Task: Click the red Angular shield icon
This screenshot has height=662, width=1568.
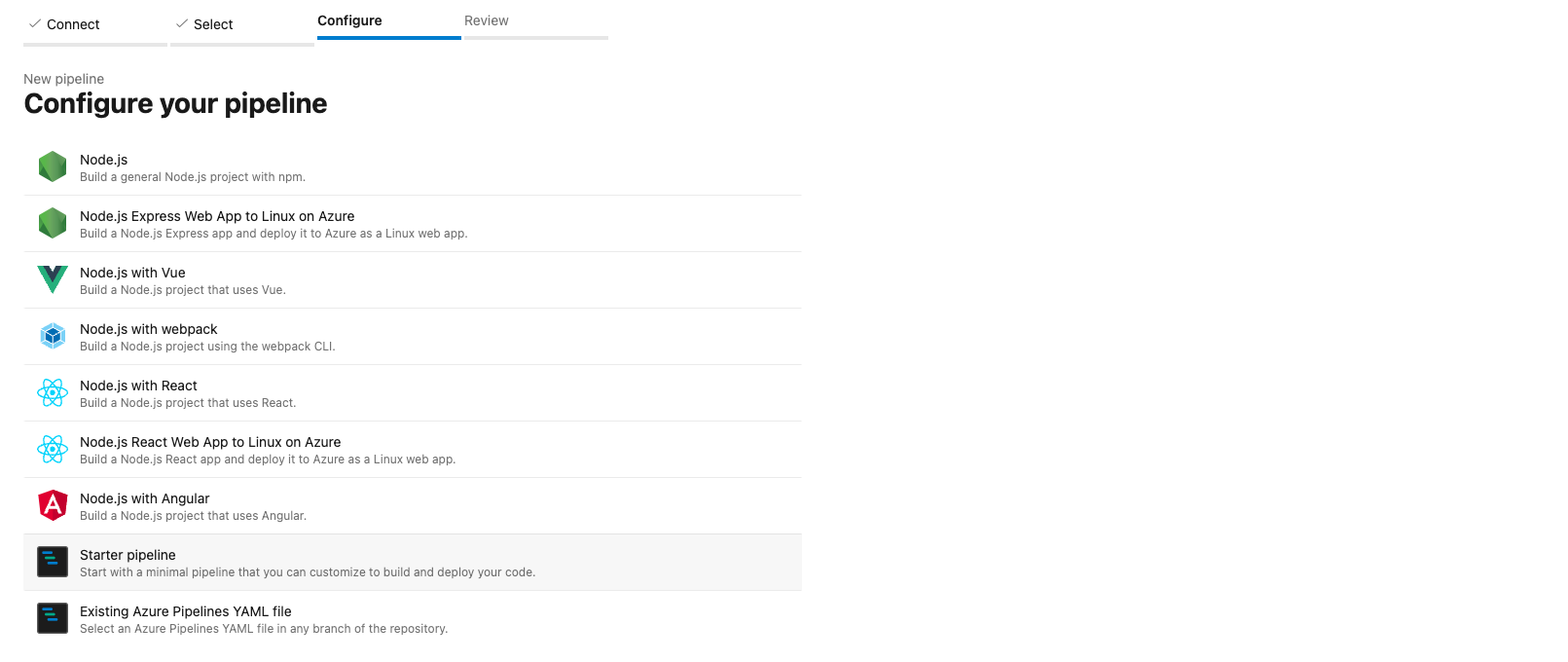Action: 53,505
